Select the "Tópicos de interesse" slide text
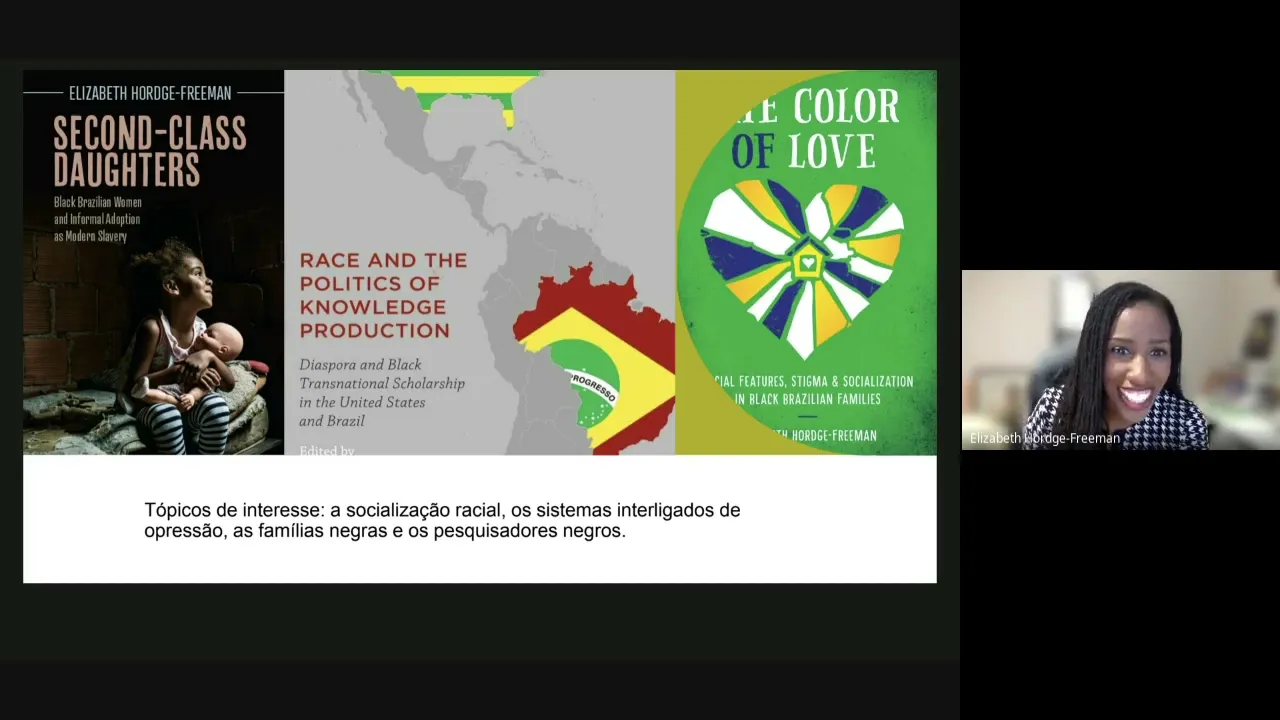The height and width of the screenshot is (720, 1280). coord(442,520)
